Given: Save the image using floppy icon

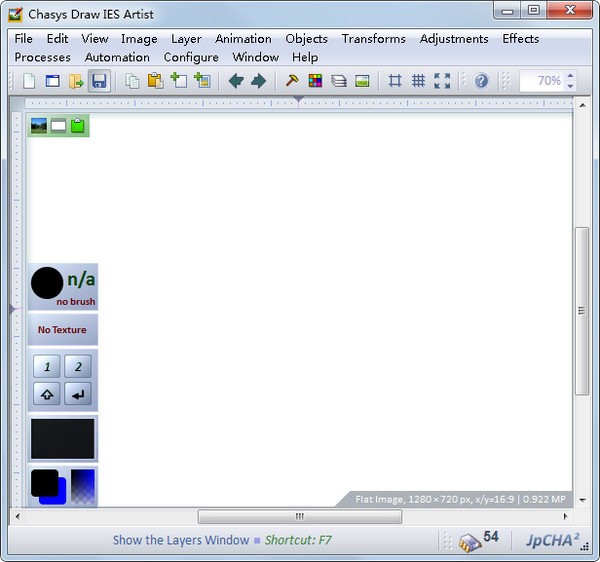Looking at the screenshot, I should [99, 81].
